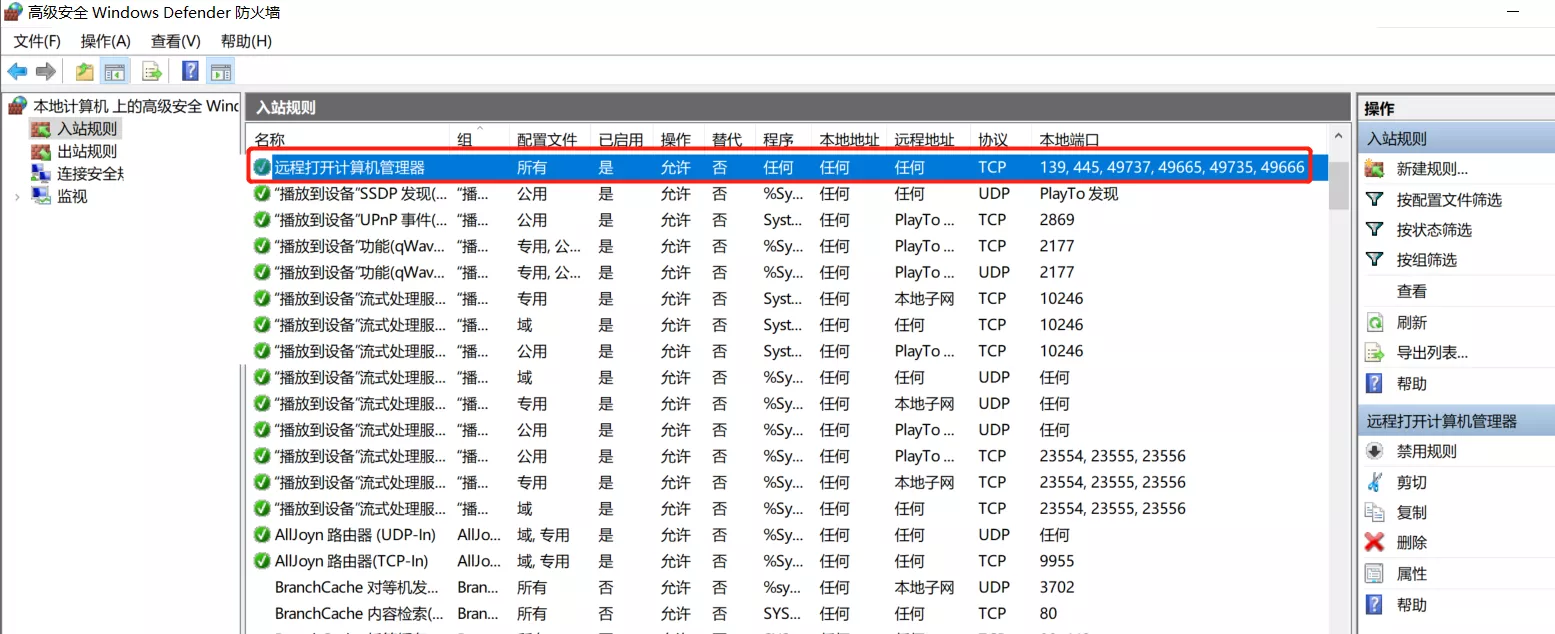Screen dimensions: 1555x634
Task: Sort by the 名称 column header
Action: click(x=270, y=140)
